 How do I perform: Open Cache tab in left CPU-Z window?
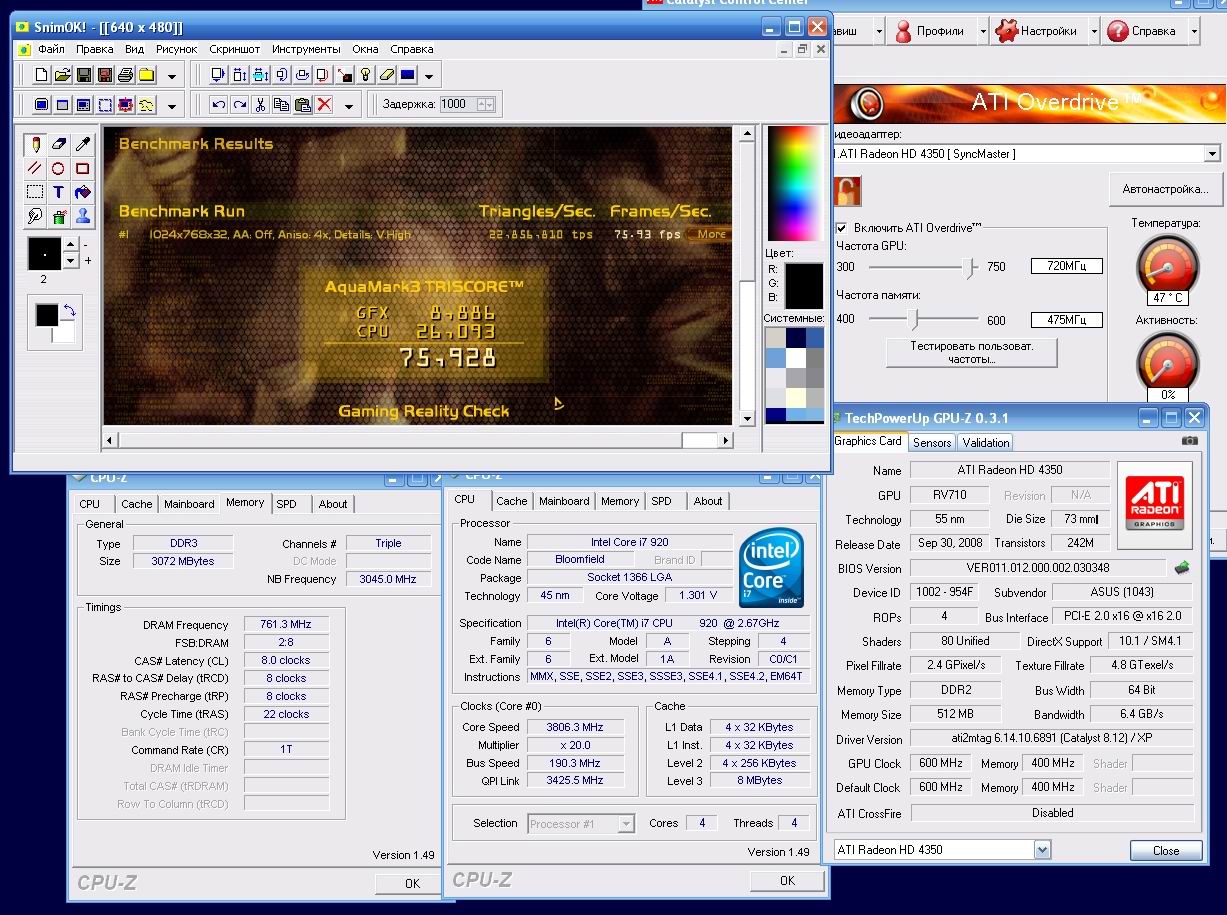click(137, 504)
